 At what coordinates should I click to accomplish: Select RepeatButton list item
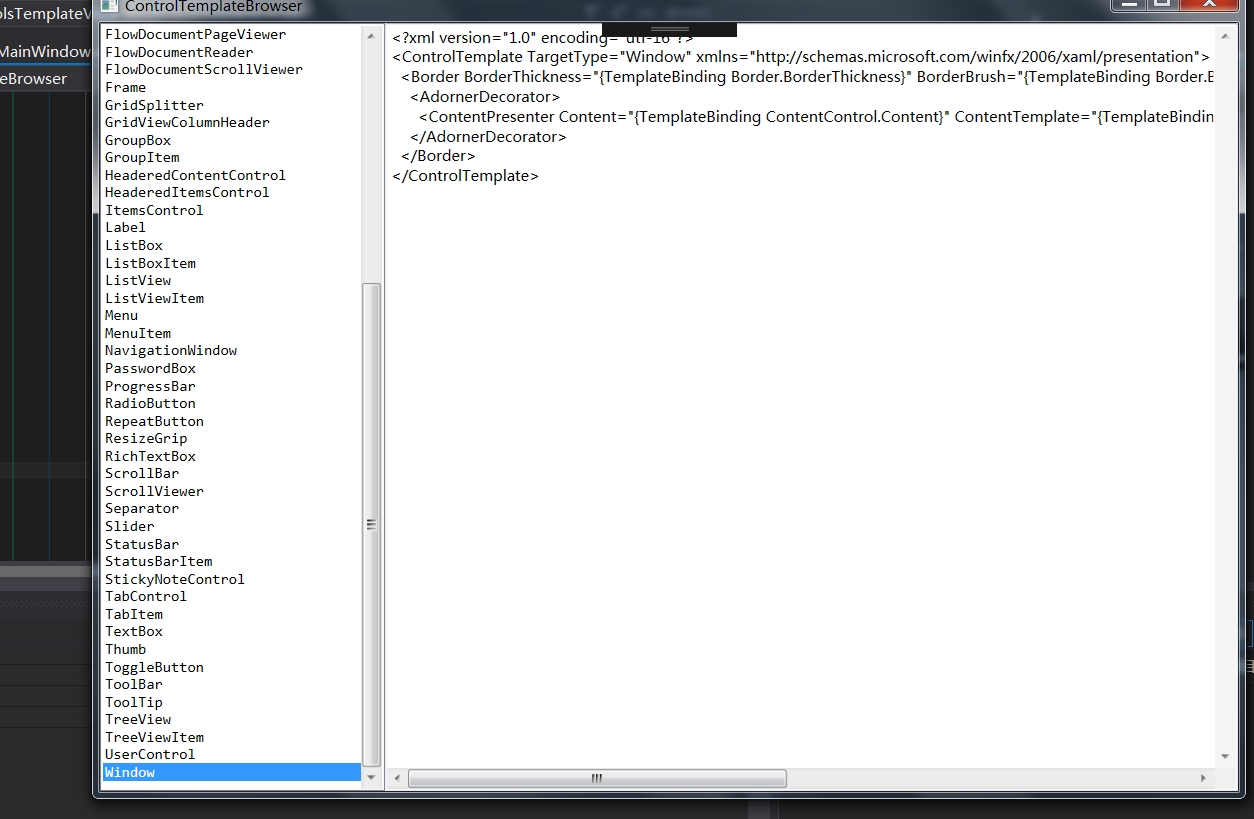[232, 421]
